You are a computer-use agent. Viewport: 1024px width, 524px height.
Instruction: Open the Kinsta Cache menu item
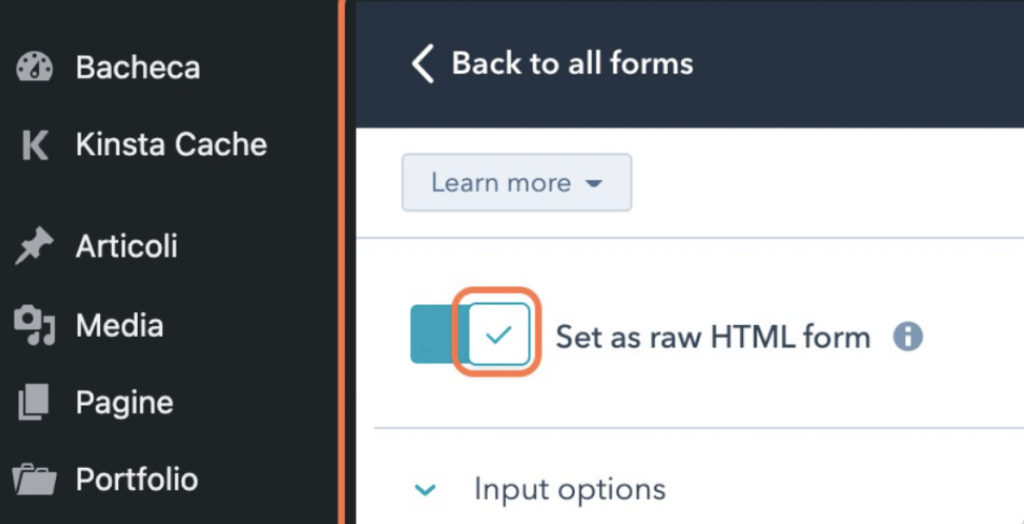pyautogui.click(x=171, y=145)
